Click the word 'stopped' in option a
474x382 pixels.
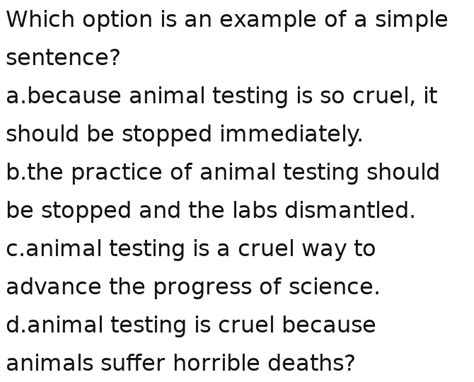click(x=167, y=134)
